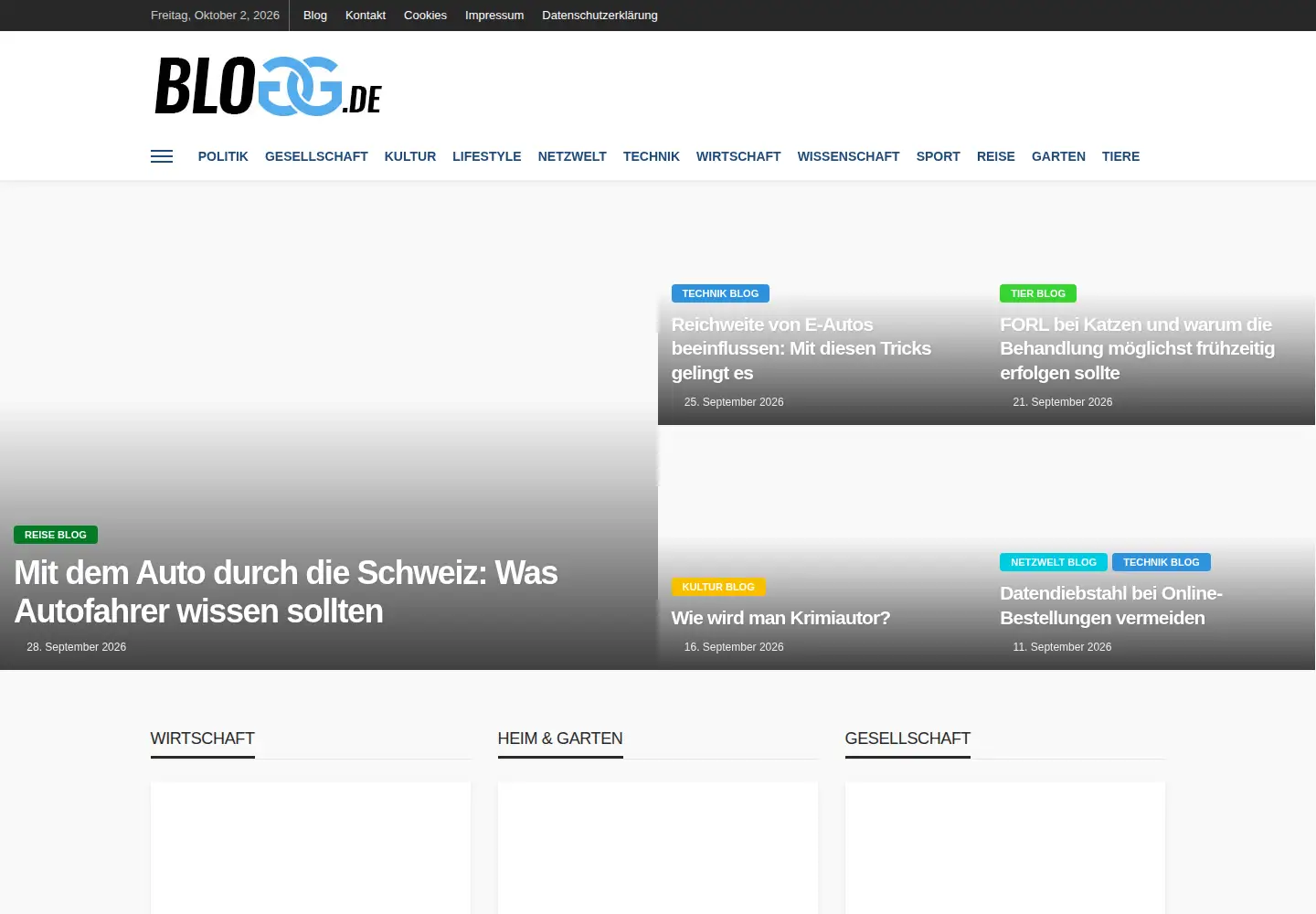Click the date 21. September 2026
Viewport: 1316px width, 914px height.
click(x=1063, y=402)
